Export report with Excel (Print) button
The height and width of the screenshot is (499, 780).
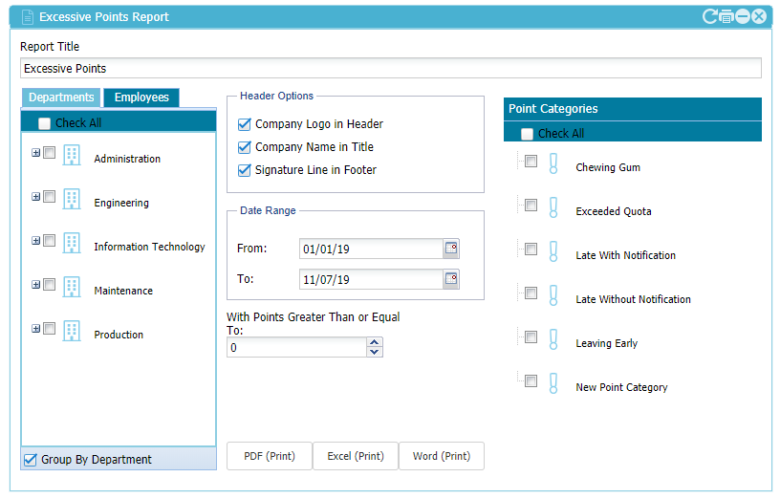click(355, 456)
